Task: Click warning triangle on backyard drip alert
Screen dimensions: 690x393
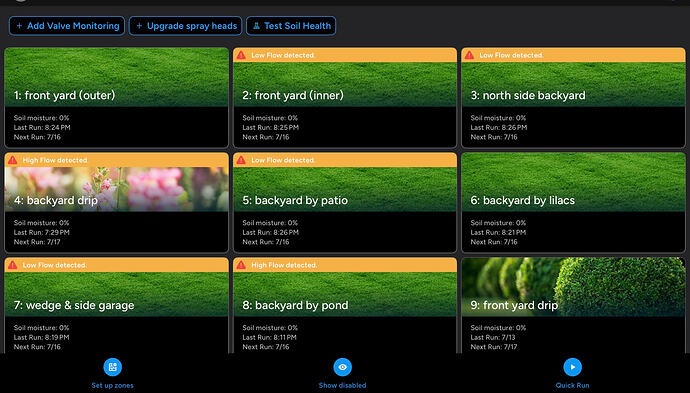Action: click(13, 160)
